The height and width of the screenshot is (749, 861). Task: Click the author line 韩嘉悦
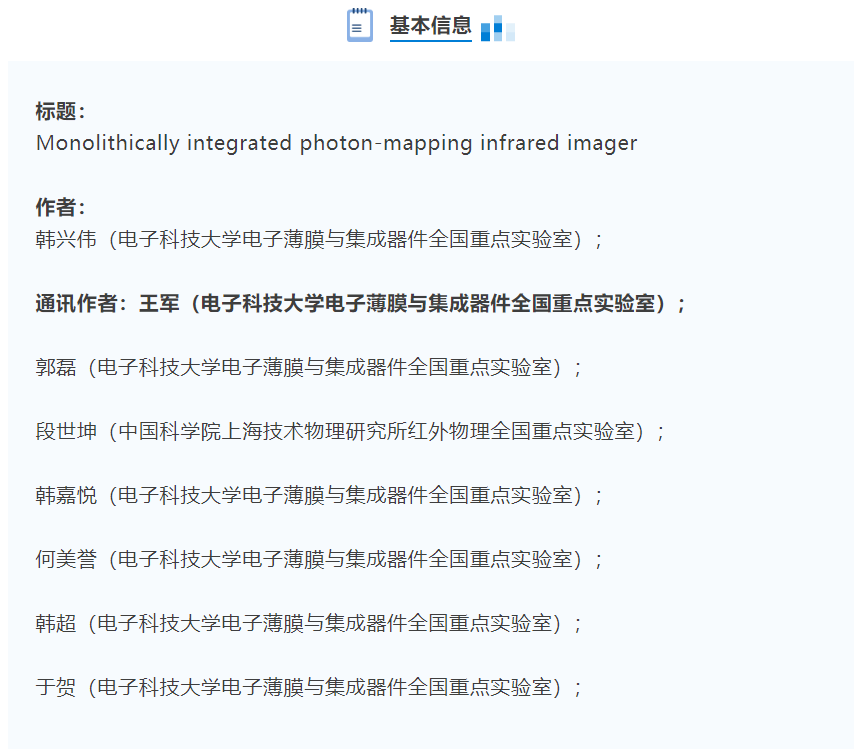[319, 495]
